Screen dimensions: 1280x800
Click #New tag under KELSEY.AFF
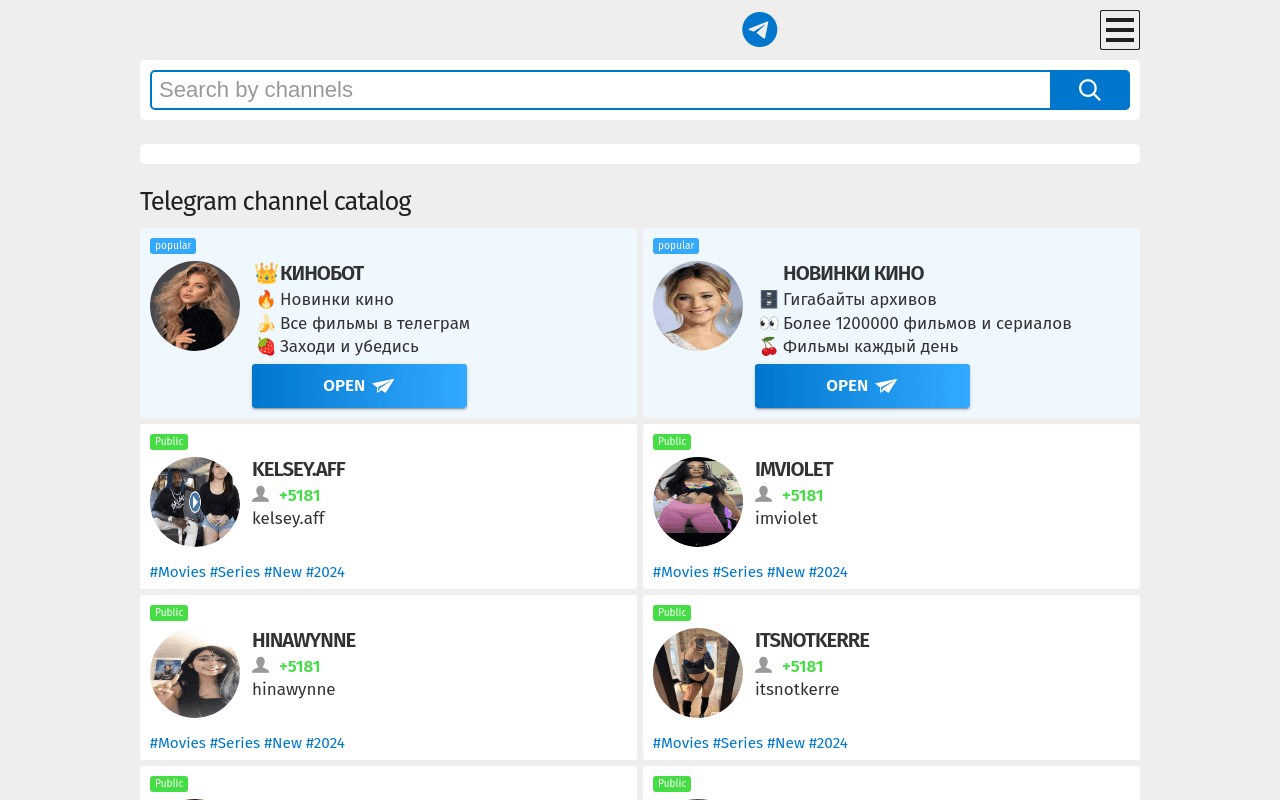283,572
